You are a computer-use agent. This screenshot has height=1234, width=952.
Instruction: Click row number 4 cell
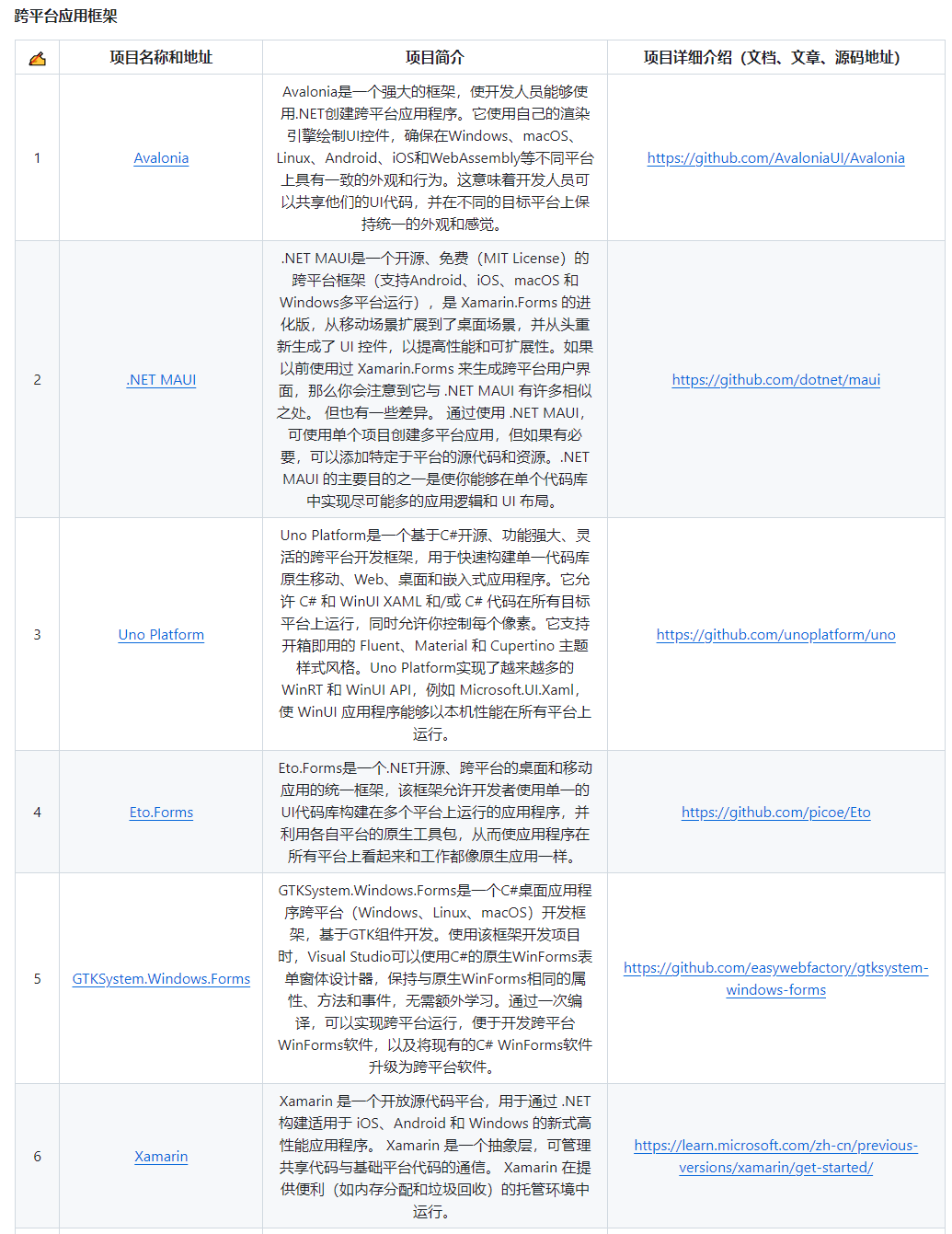pos(37,813)
